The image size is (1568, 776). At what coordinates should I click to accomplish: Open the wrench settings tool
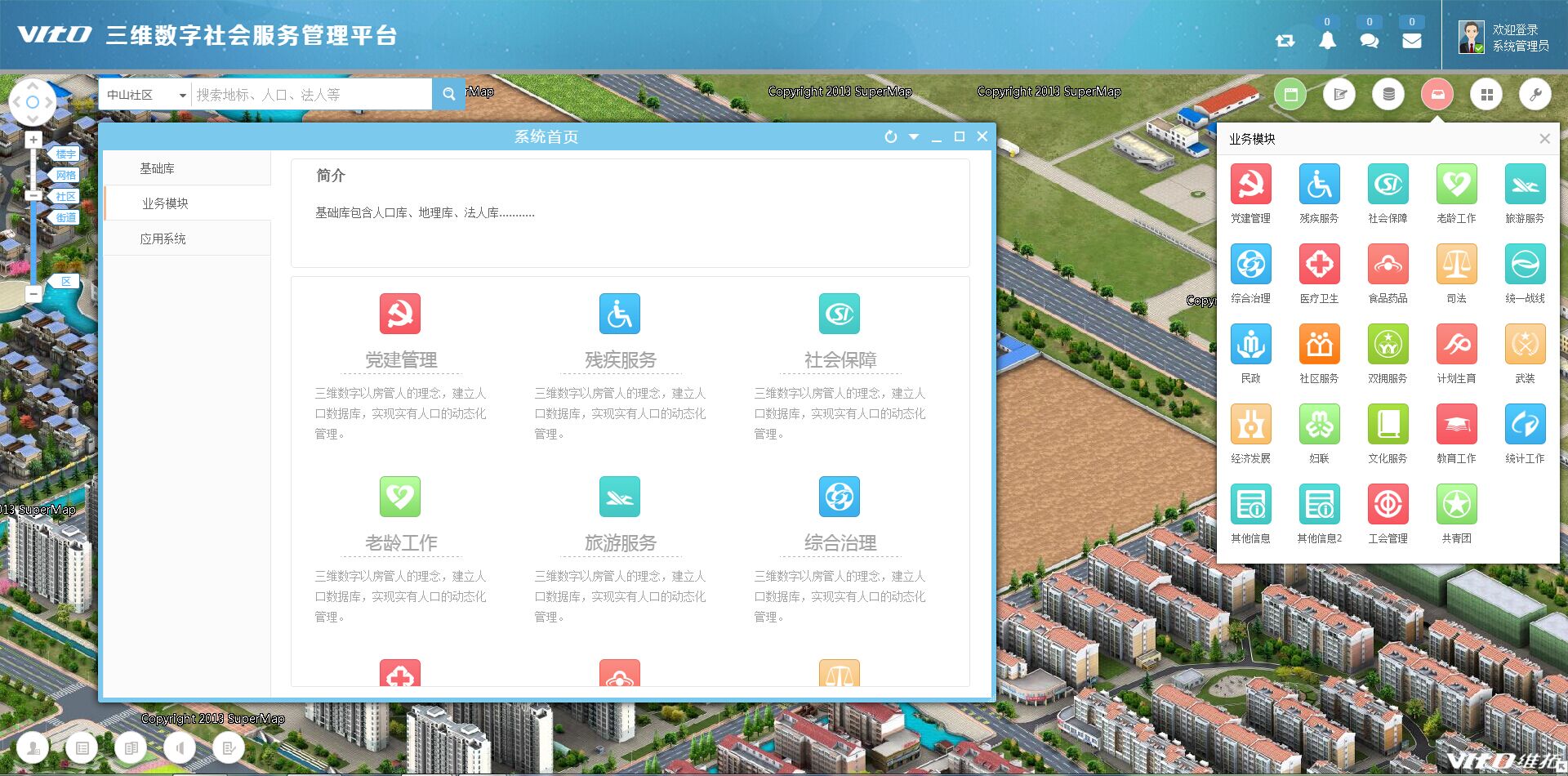click(1535, 95)
